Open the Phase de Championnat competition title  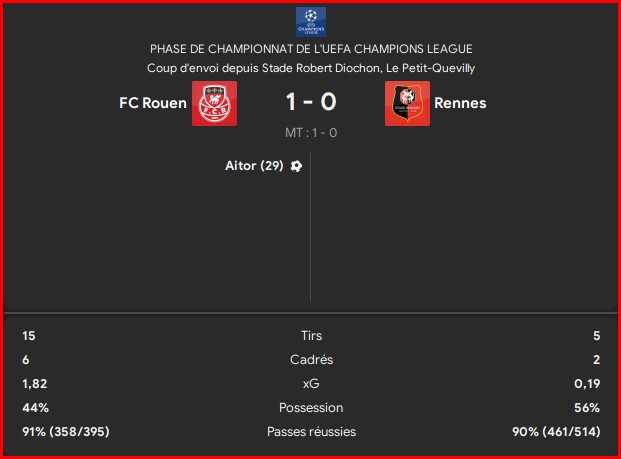310,49
